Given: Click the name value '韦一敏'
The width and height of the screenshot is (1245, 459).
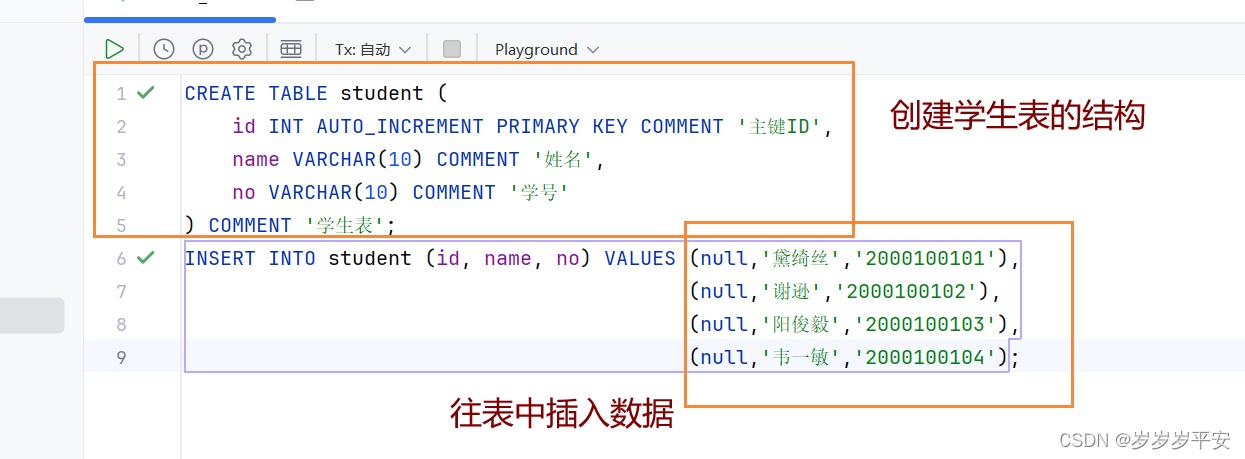Looking at the screenshot, I should tap(805, 357).
